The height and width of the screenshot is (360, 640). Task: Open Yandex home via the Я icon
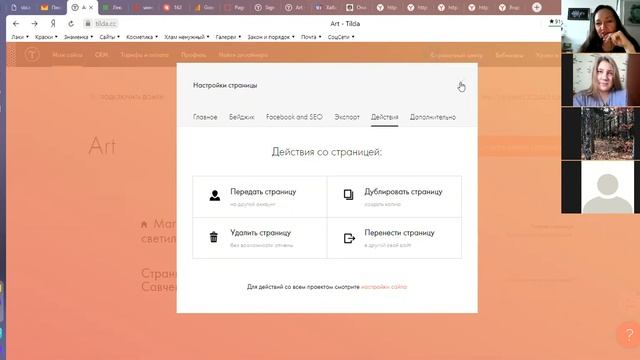coord(53,24)
